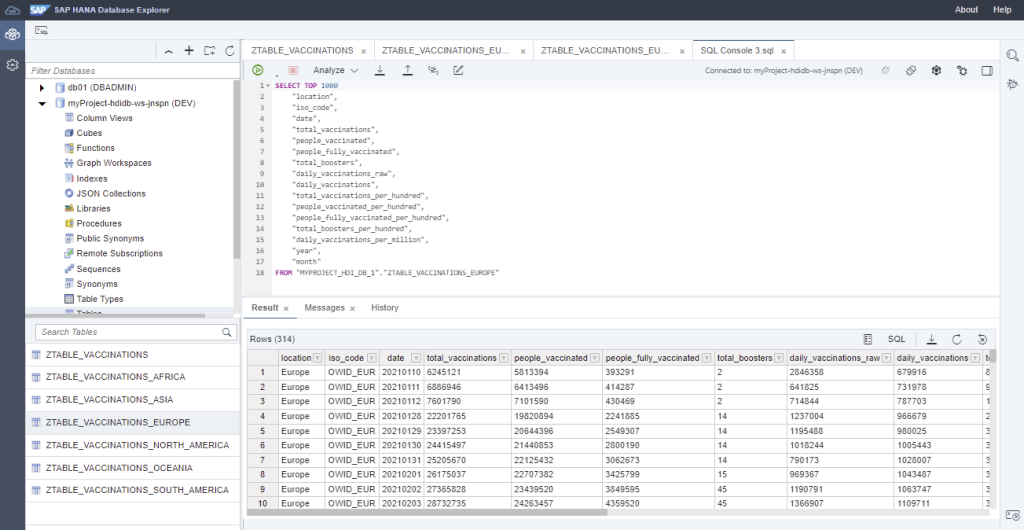The height and width of the screenshot is (530, 1024).
Task: Open the total_boosters column filter dropdown
Action: click(779, 358)
